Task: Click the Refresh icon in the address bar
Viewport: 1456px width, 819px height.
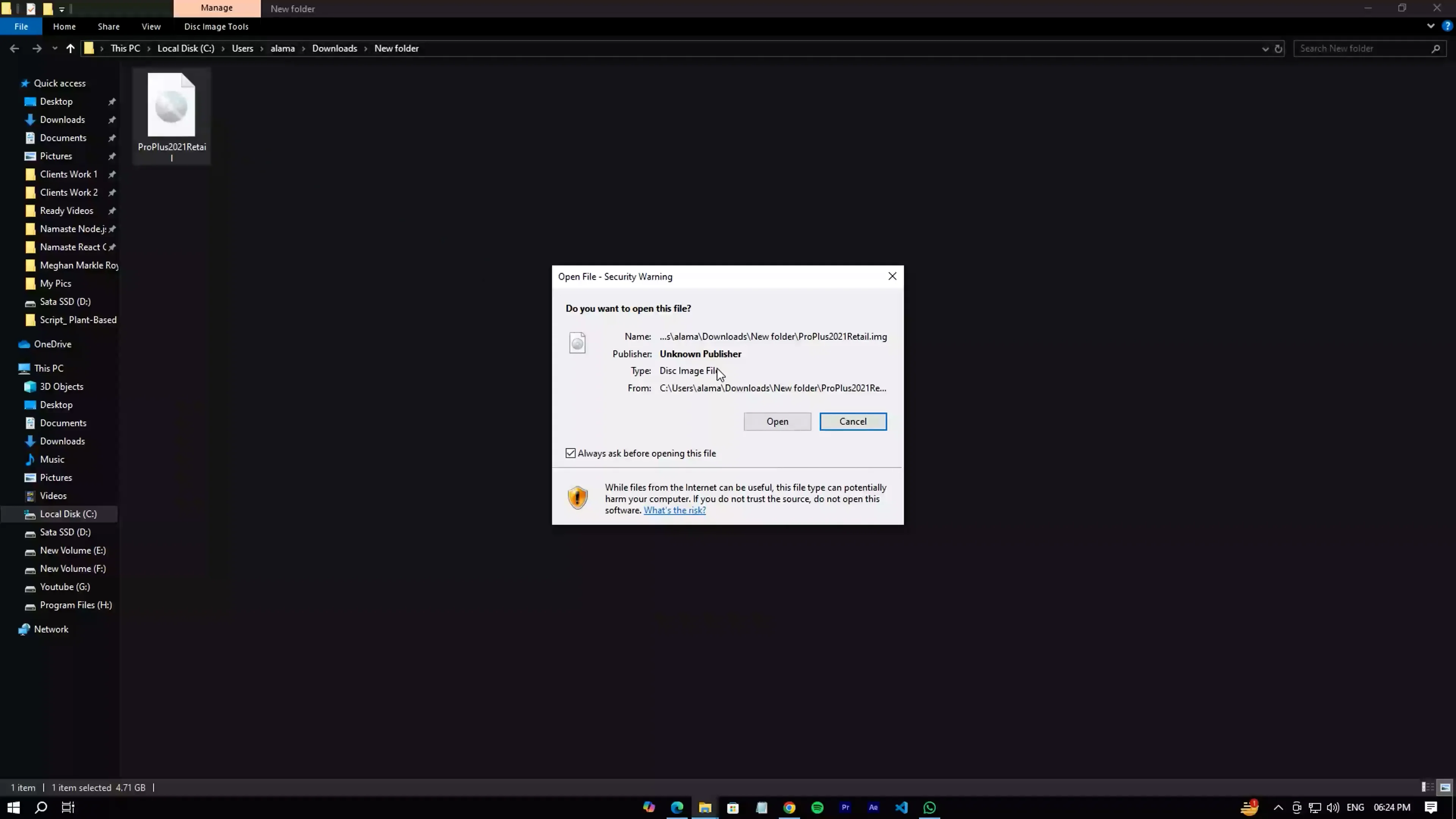Action: (1278, 49)
